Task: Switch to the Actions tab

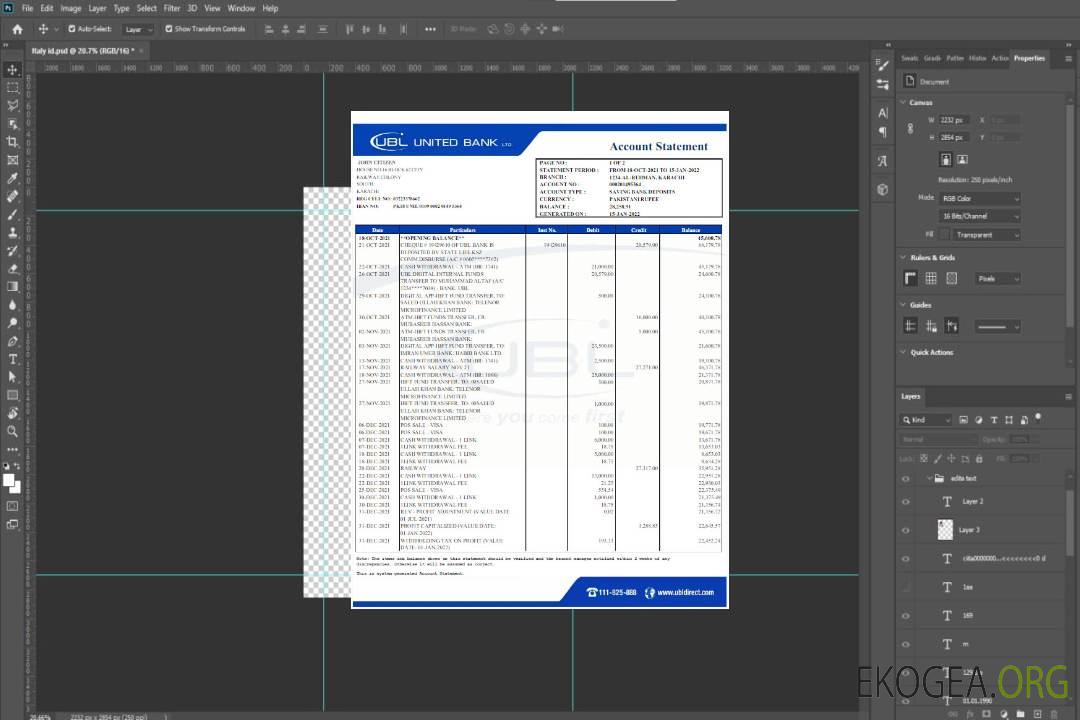Action: click(x=999, y=58)
